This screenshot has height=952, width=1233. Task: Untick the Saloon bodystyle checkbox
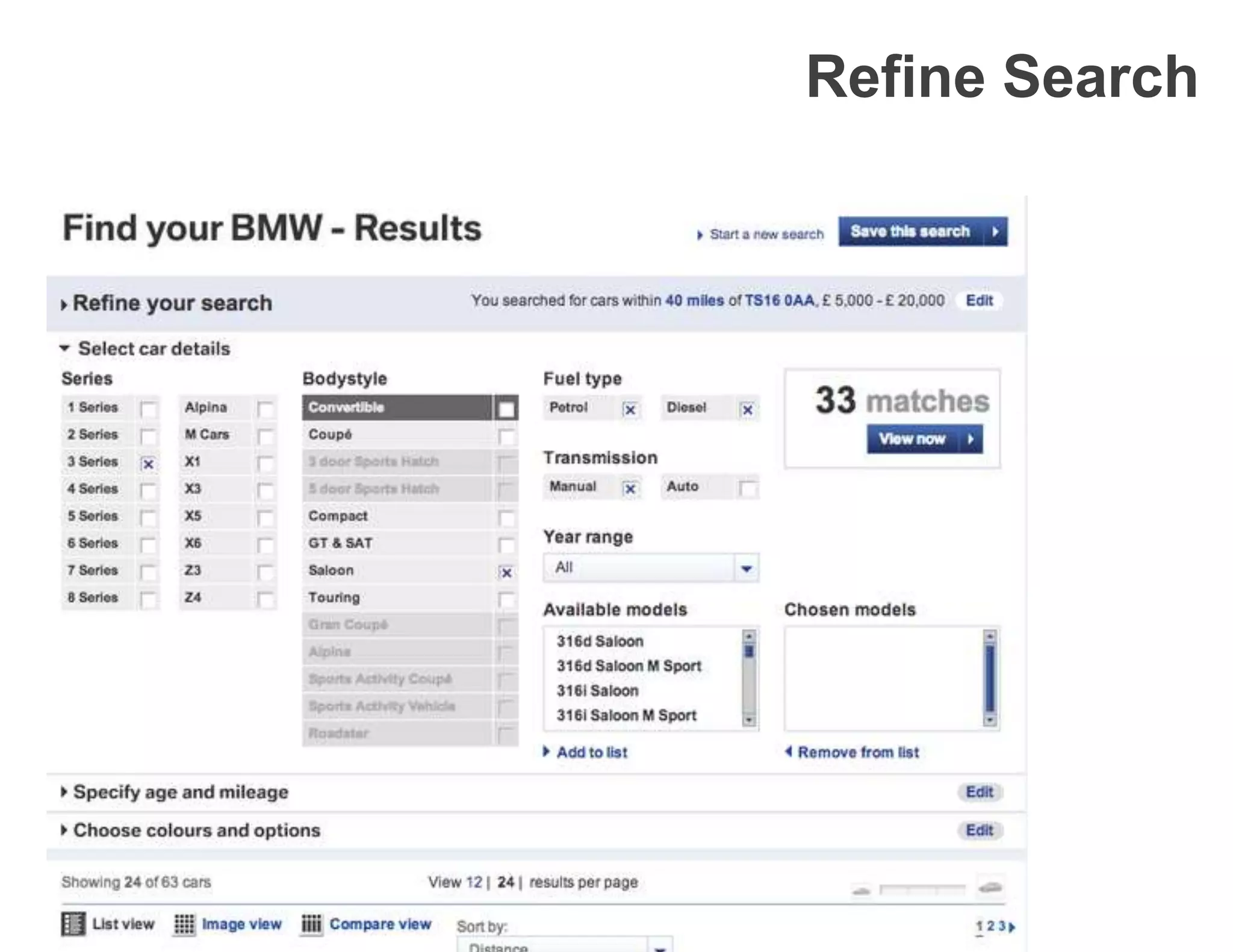point(506,572)
